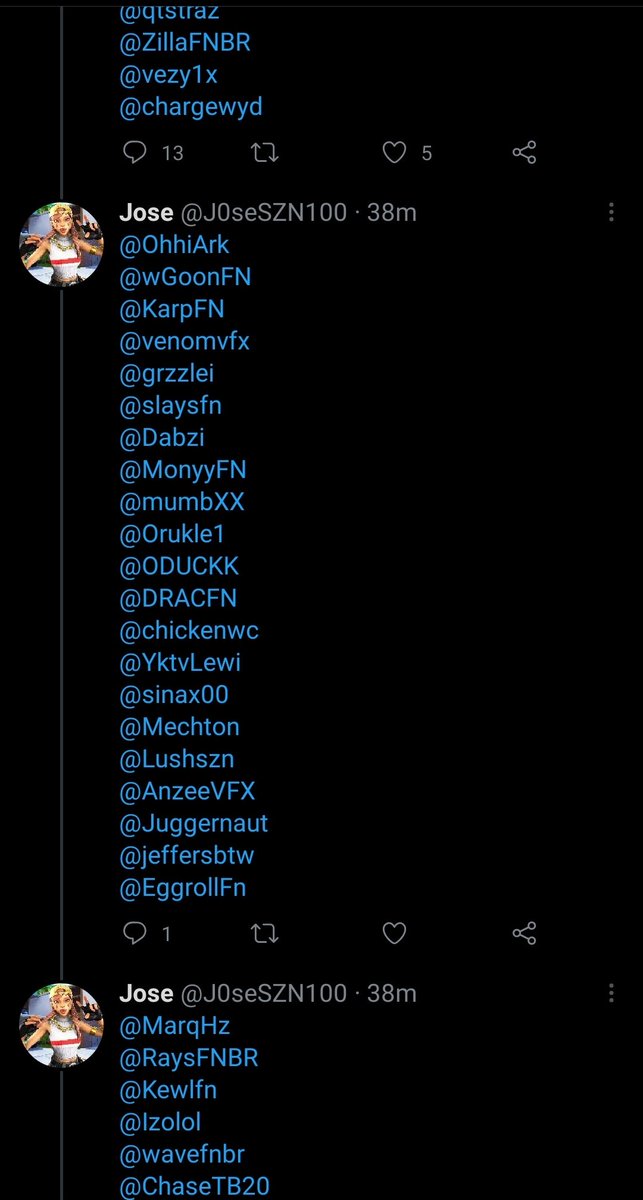Visit the @Juggernaut mention link
This screenshot has width=643, height=1200.
(194, 824)
